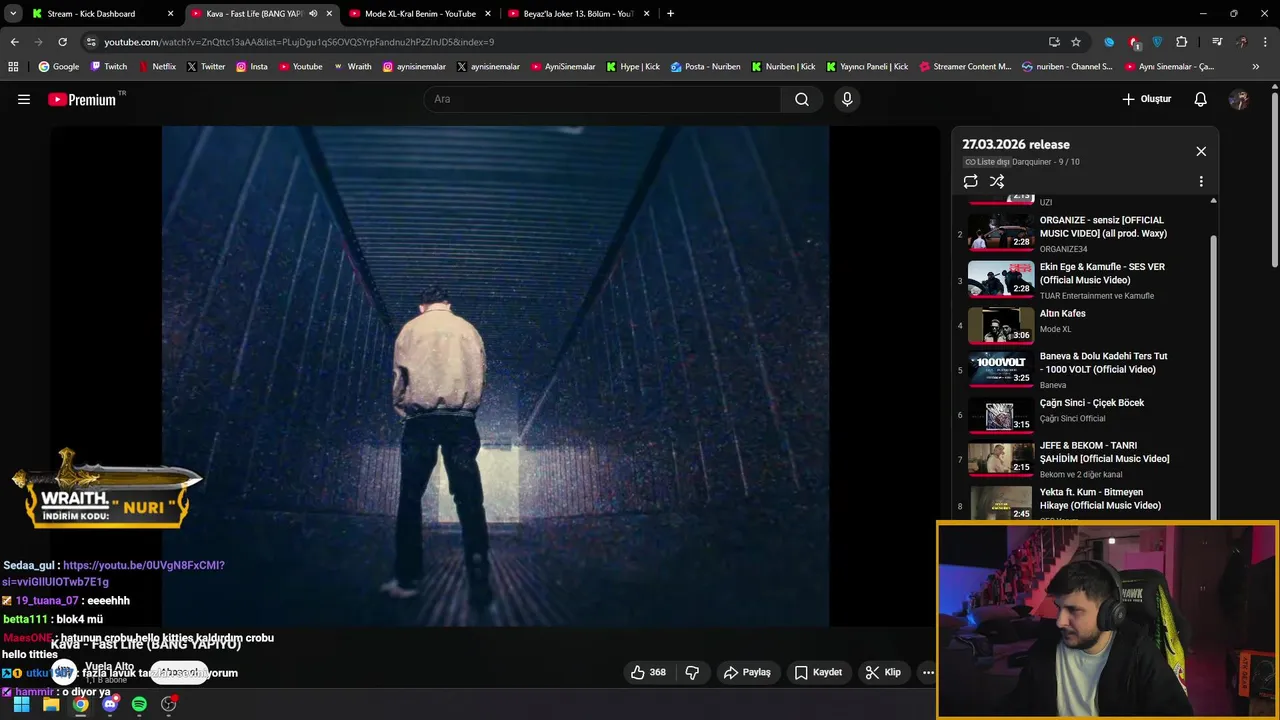The width and height of the screenshot is (1280, 720).
Task: Toggle playlist shuffle
Action: (997, 181)
